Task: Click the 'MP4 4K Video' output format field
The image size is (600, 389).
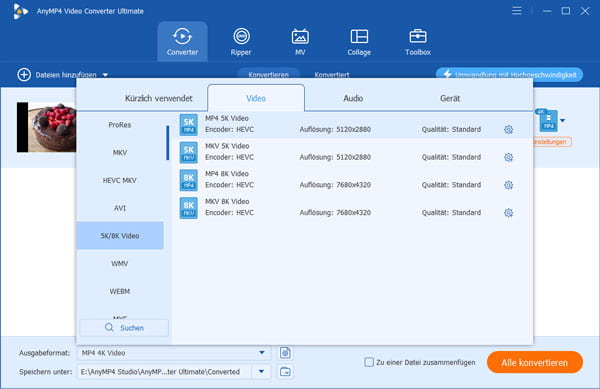Action: [174, 353]
